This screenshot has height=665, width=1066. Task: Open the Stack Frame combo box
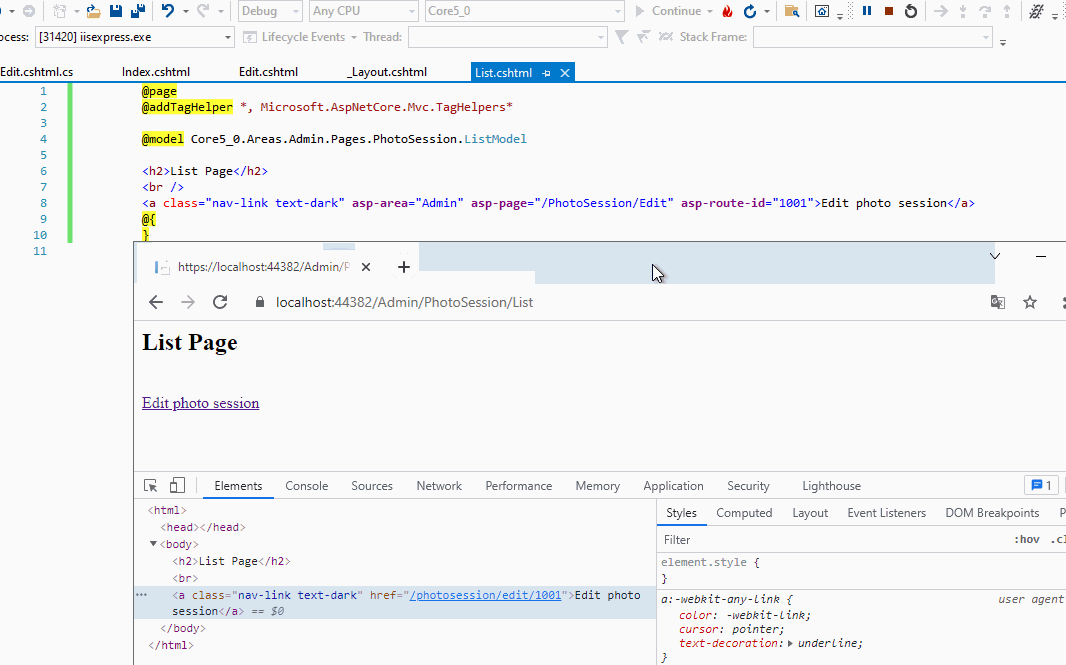click(x=872, y=37)
